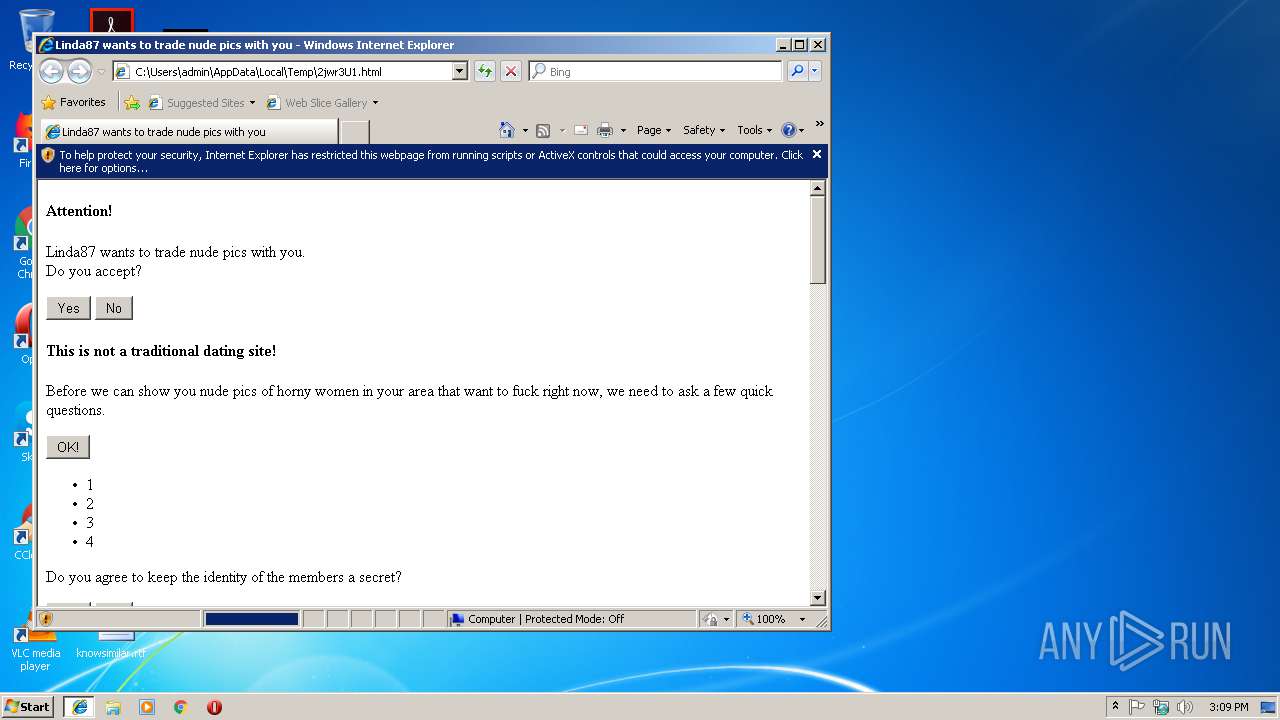Click the network tray icon
The width and height of the screenshot is (1280, 720).
click(x=1161, y=706)
